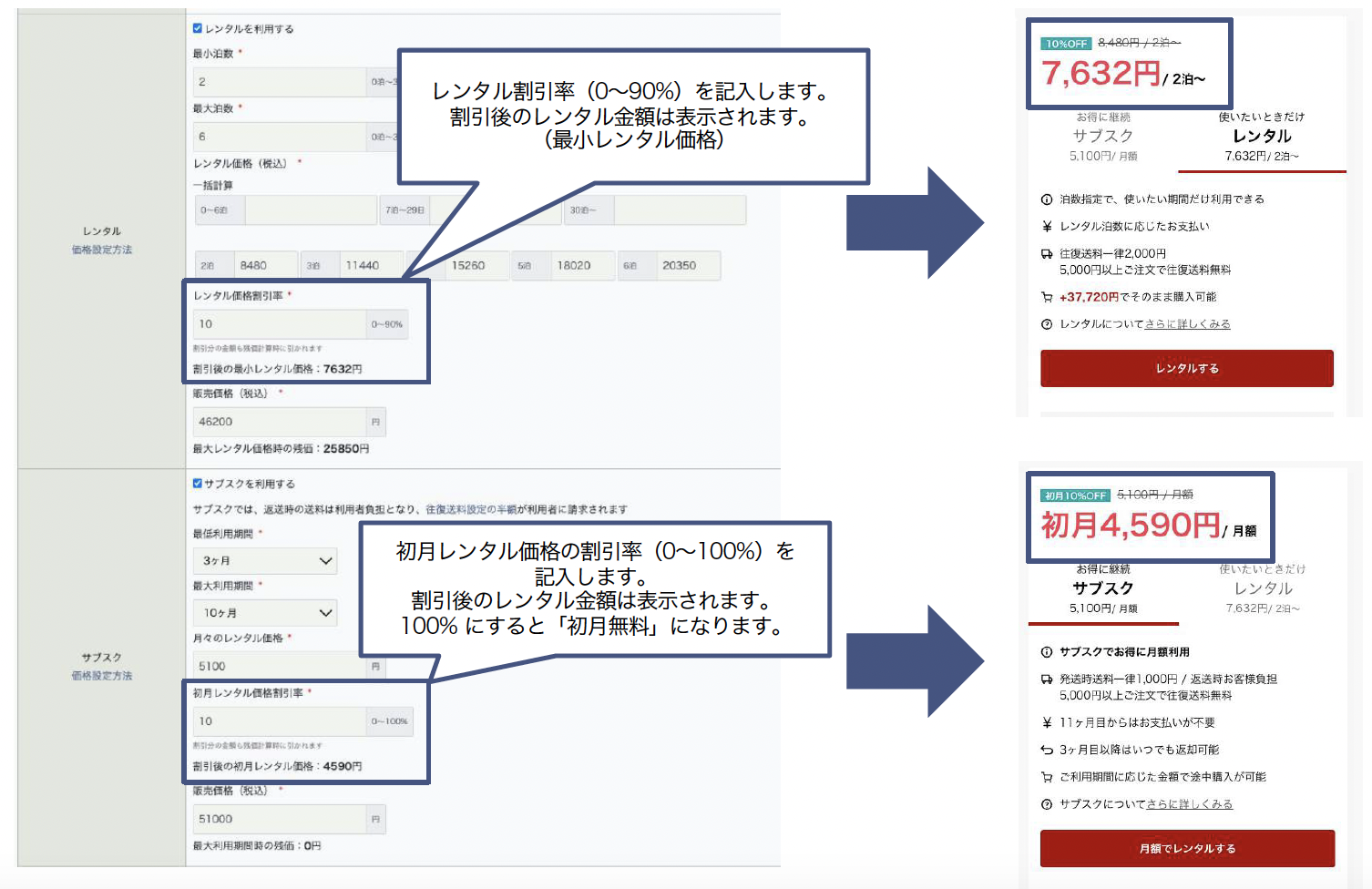The height and width of the screenshot is (889, 1372).
Task: Click the truck icon beside 往復送料一律2,000円
Action: (1047, 254)
